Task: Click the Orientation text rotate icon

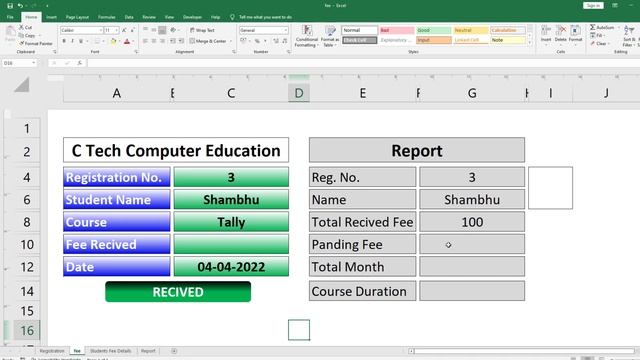Action: pos(173,30)
